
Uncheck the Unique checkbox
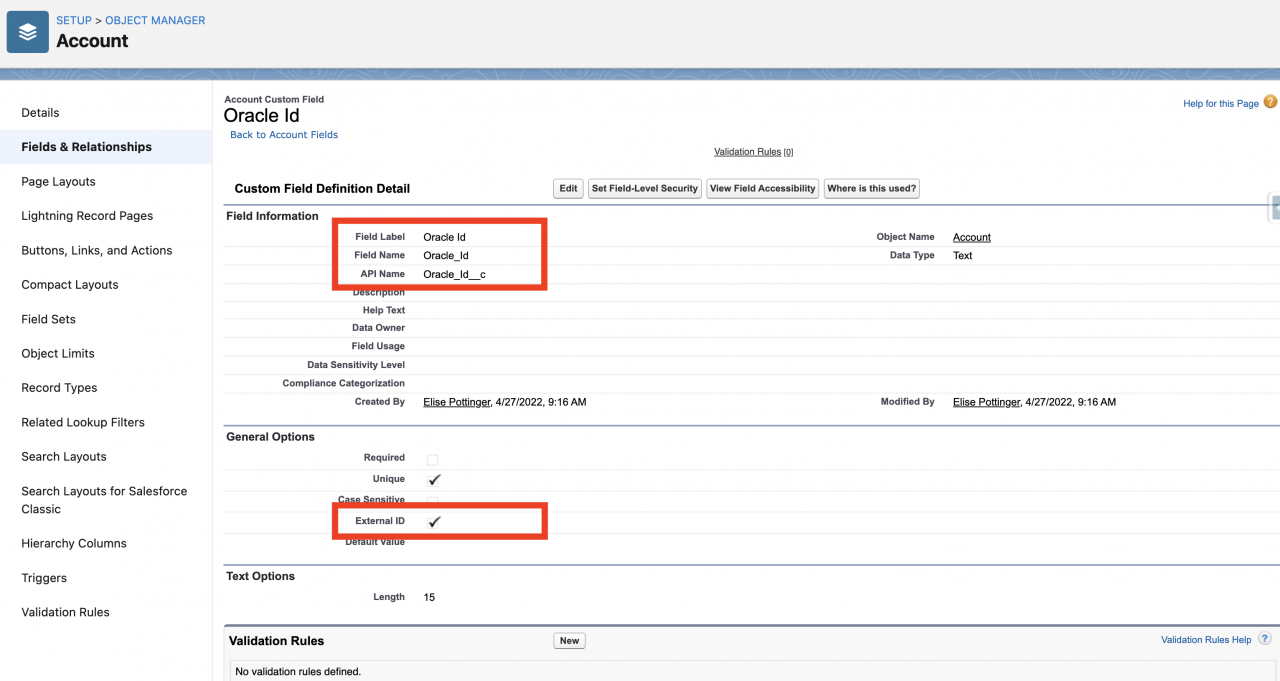point(434,479)
